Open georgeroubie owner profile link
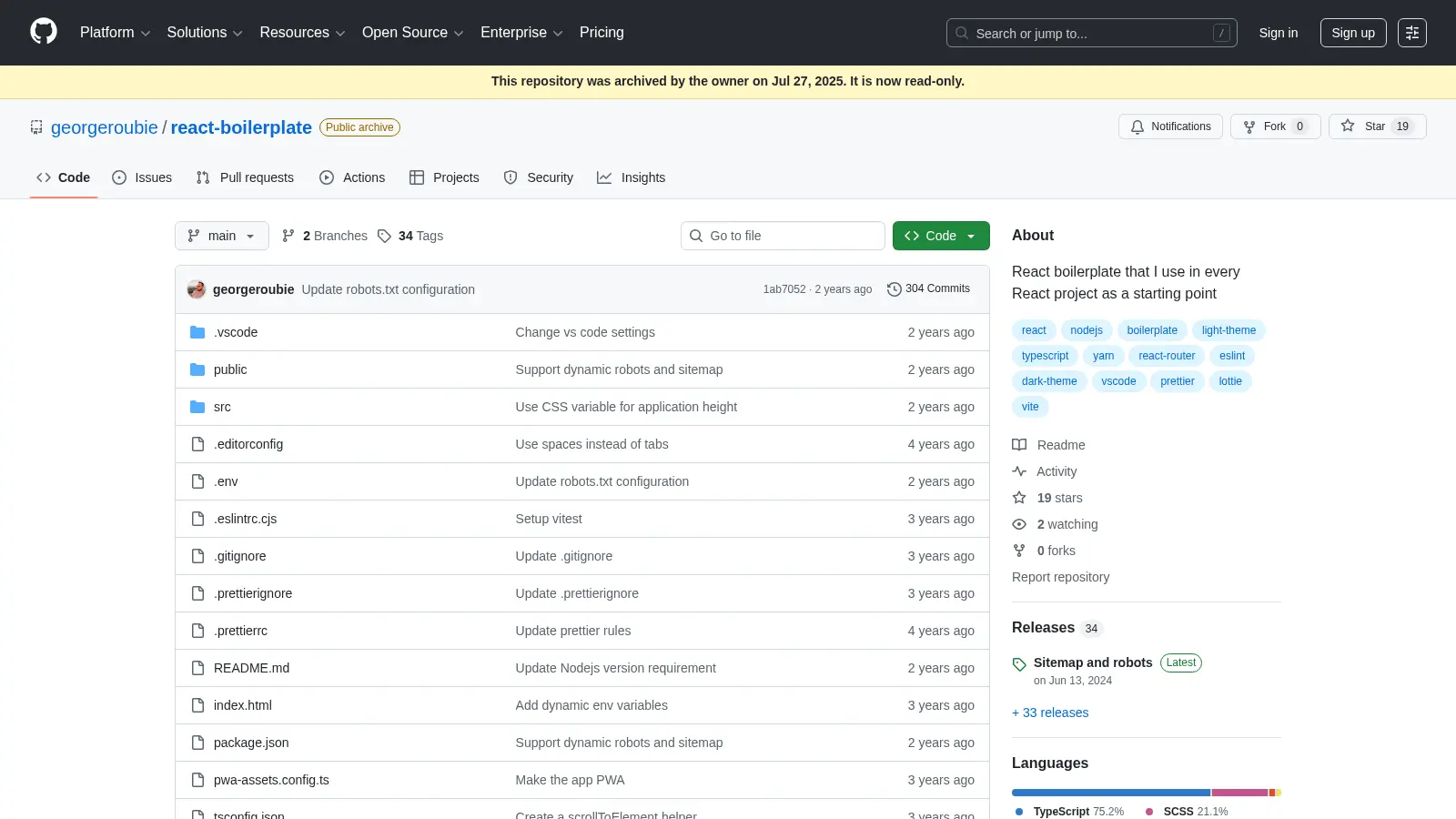The image size is (1456, 819). point(105,127)
